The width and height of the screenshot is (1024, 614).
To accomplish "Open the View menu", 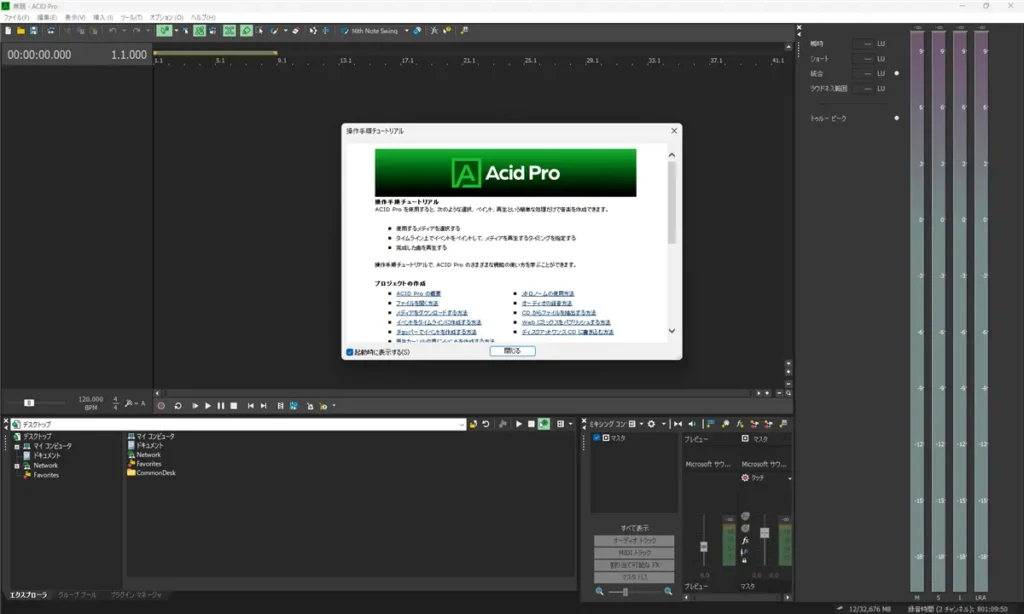I will coord(75,17).
